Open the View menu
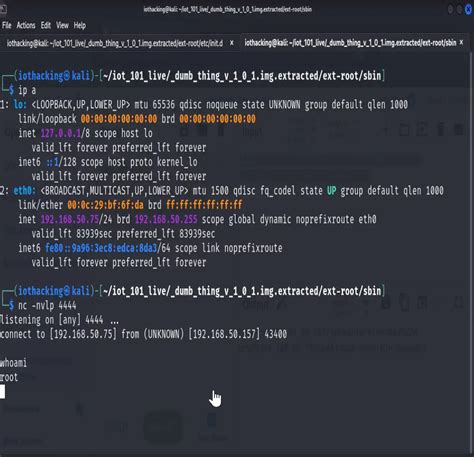This screenshot has width=474, height=457. coord(62,25)
